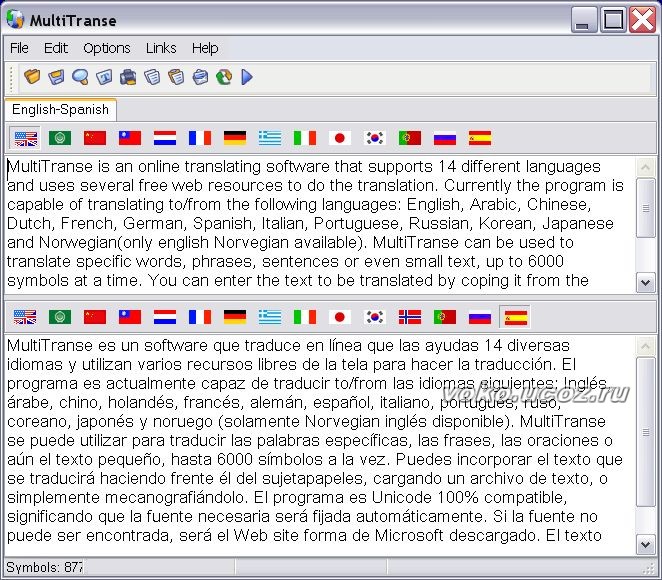The image size is (662, 580).
Task: Open the File menu
Action: 19,48
